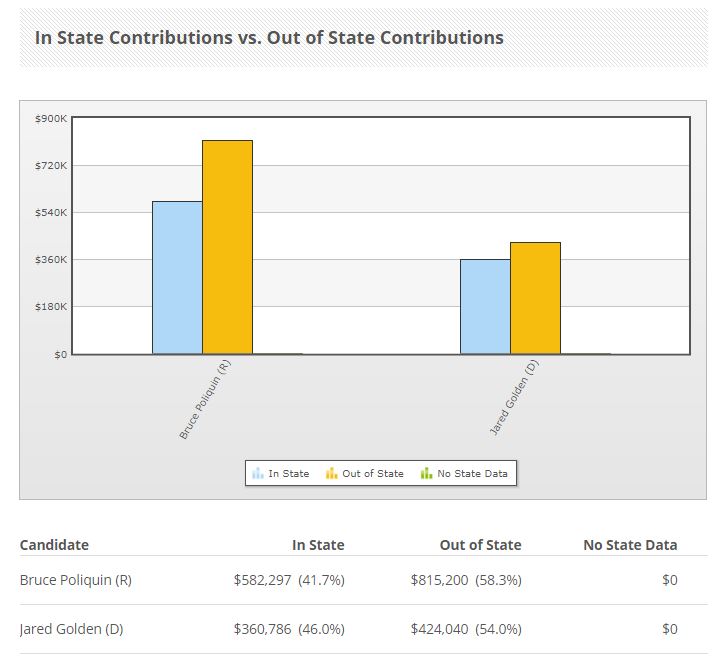
Task: Select Bruce Poliquin's blue In State bar
Action: 177,278
